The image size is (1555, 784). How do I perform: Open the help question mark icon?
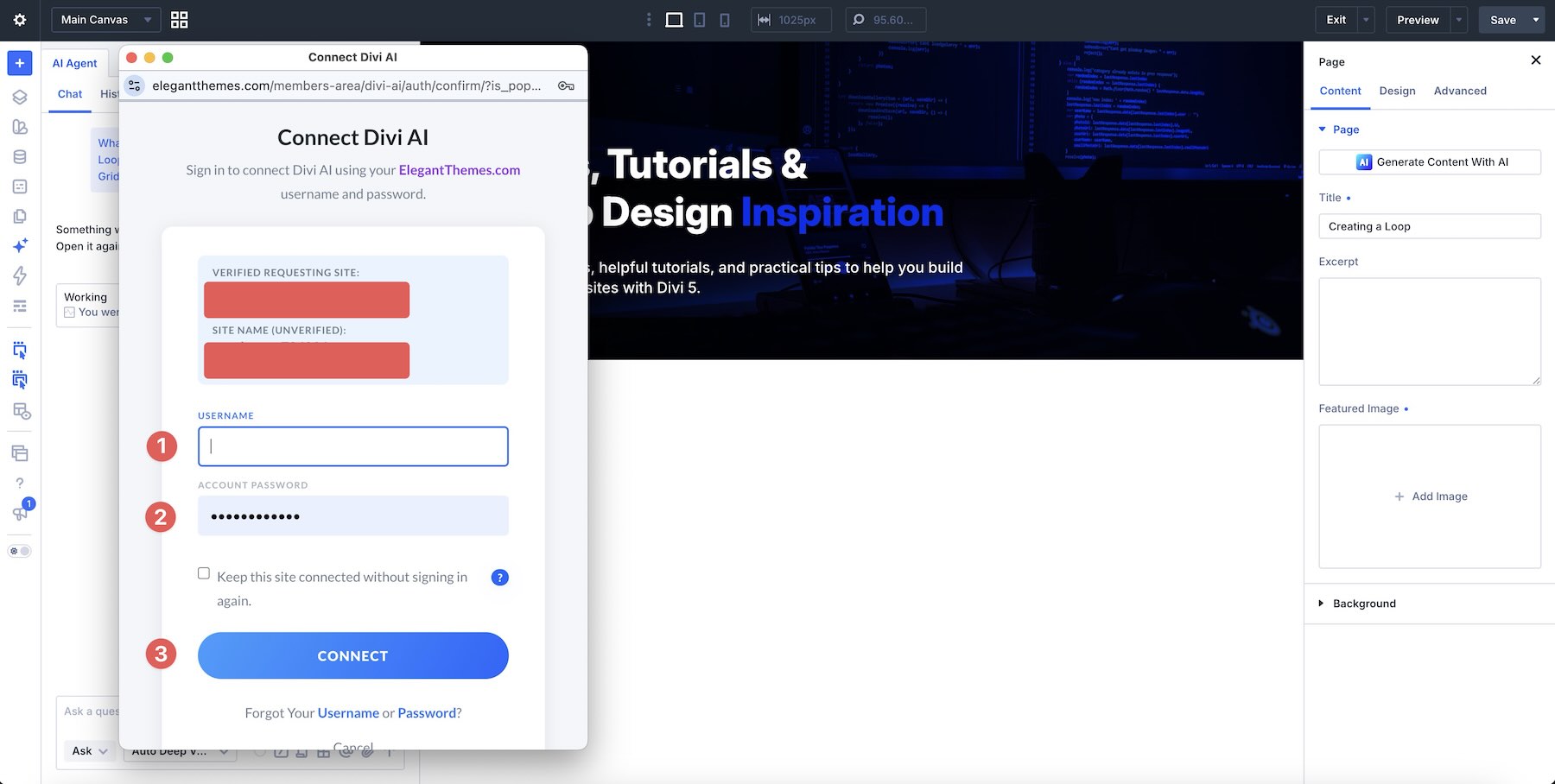20,484
